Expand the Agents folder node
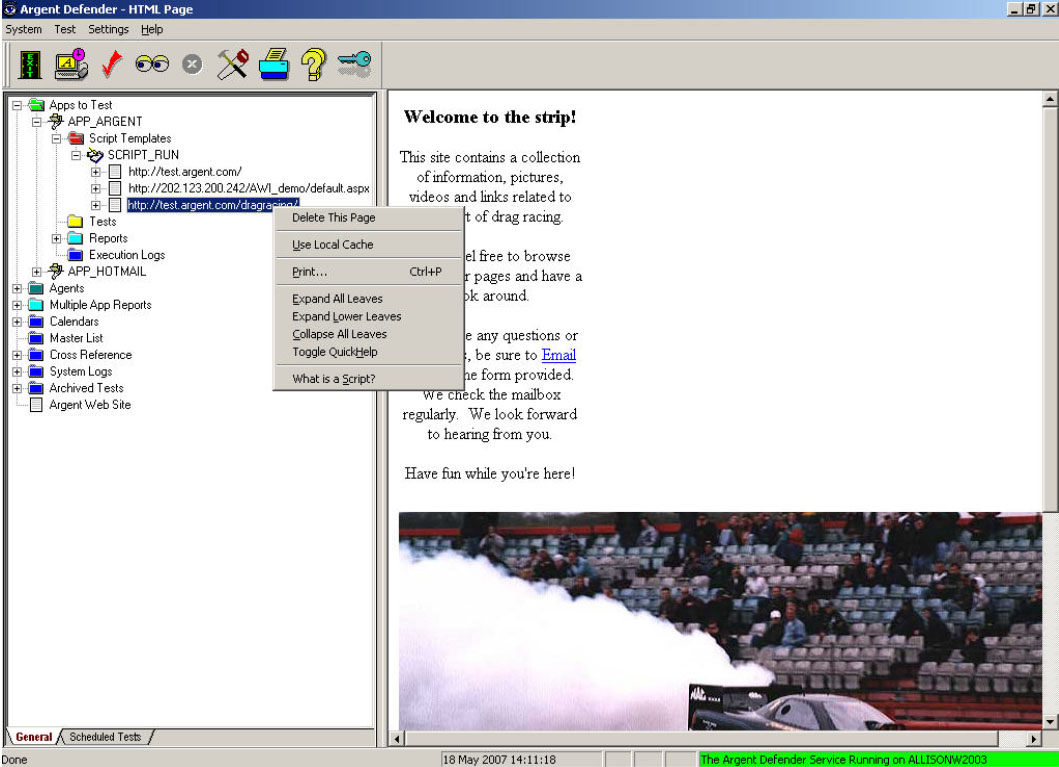This screenshot has width=1059, height=767. click(x=17, y=289)
